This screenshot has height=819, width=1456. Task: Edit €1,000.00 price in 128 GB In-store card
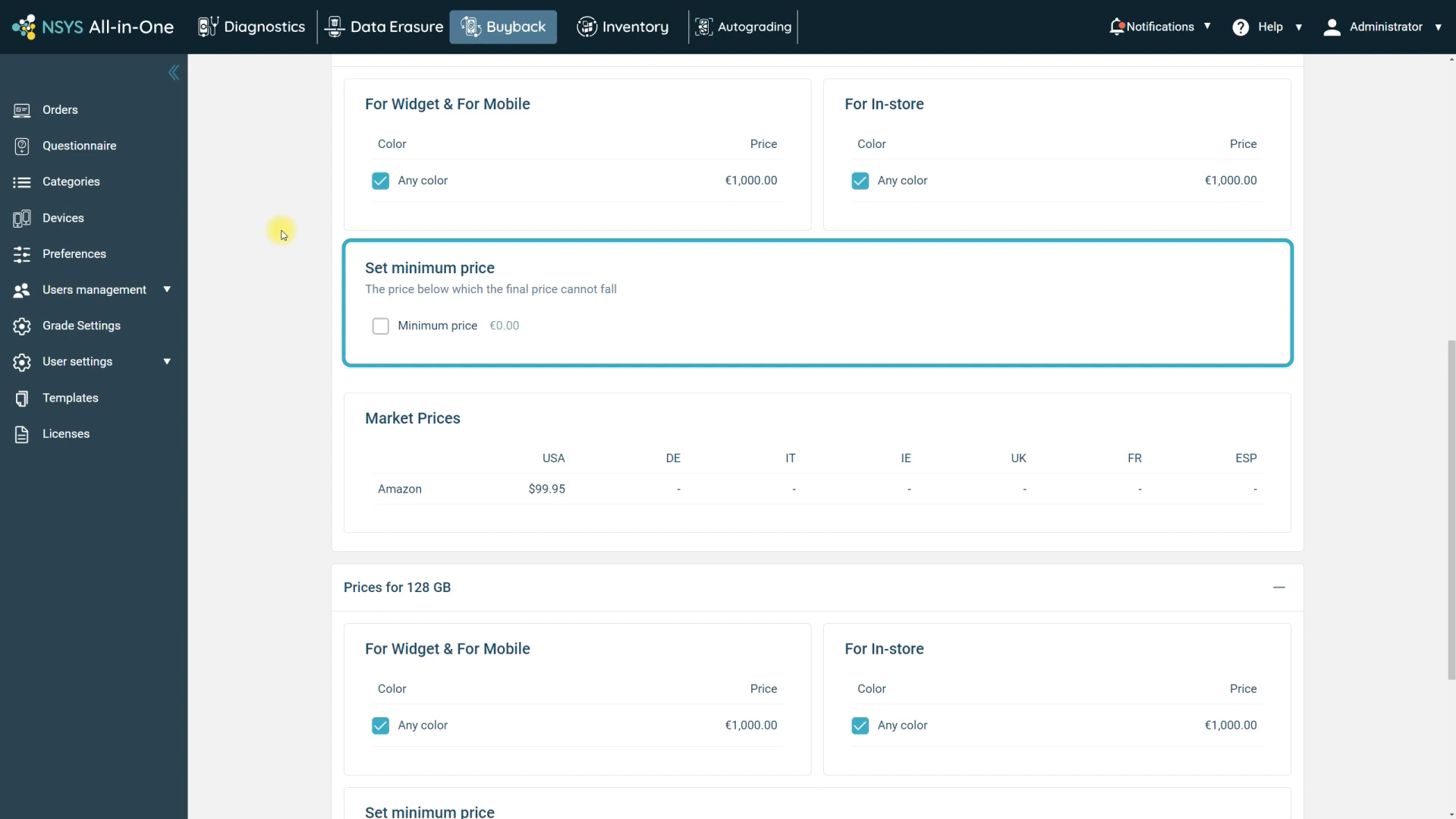coord(1231,726)
